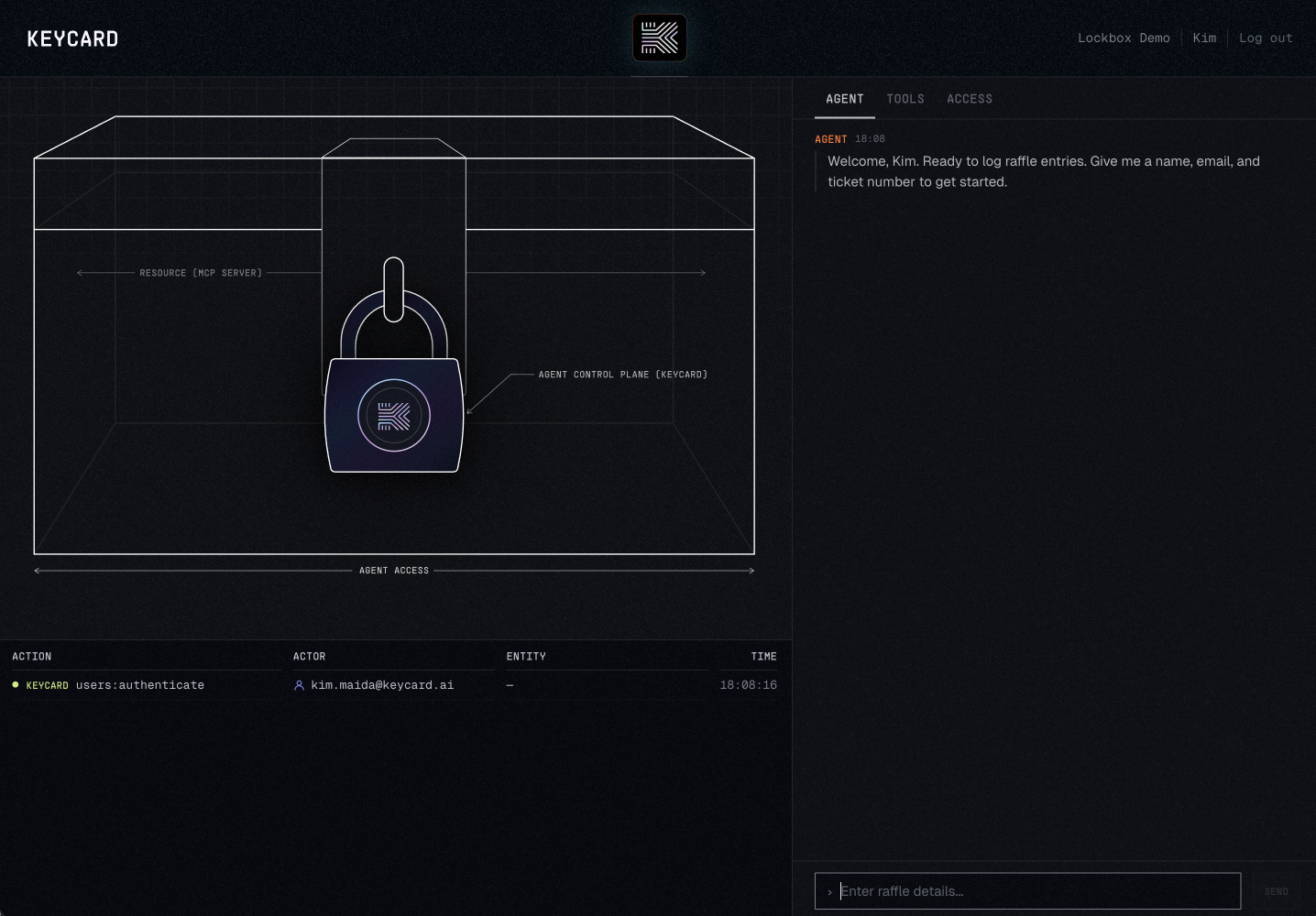Screen dimensions: 1316x916
Task: Open the ACCESS tab
Action: click(x=970, y=98)
